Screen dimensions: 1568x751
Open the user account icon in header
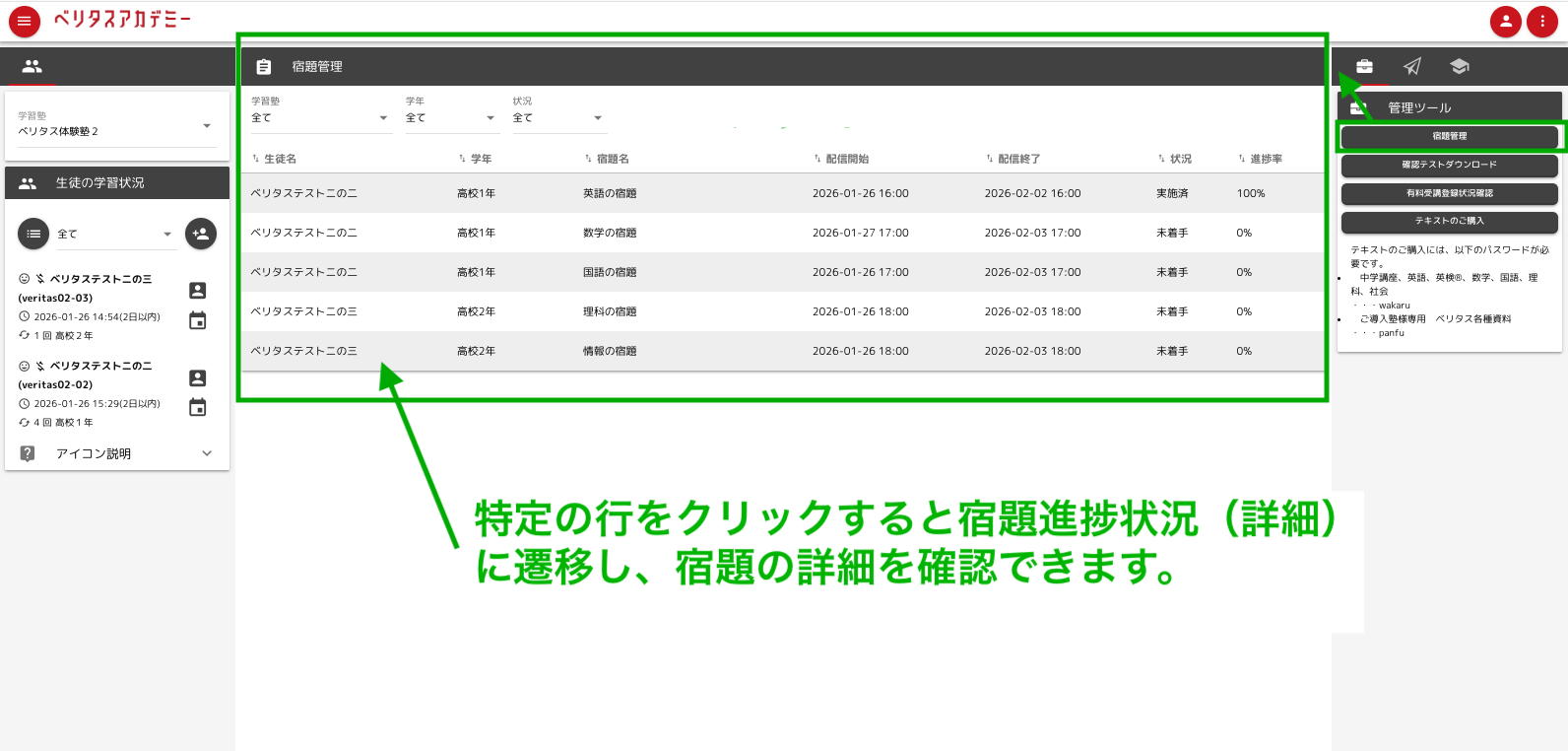click(1505, 21)
